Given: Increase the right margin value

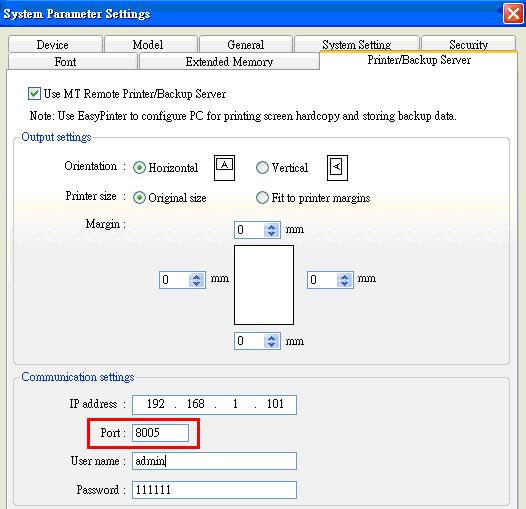Looking at the screenshot, I should (344, 276).
